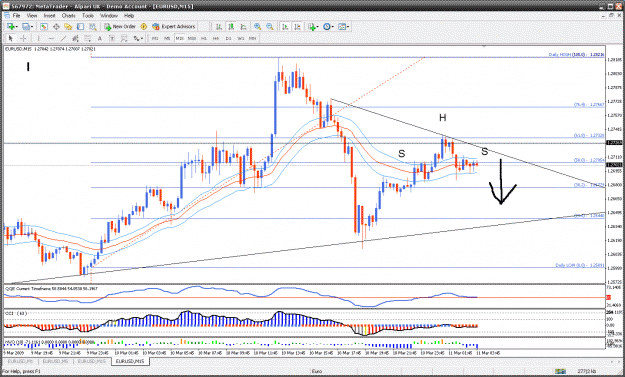Viewport: 625px width, 377px height.
Task: Open MetaEditor yellow icon
Action: coord(143,27)
